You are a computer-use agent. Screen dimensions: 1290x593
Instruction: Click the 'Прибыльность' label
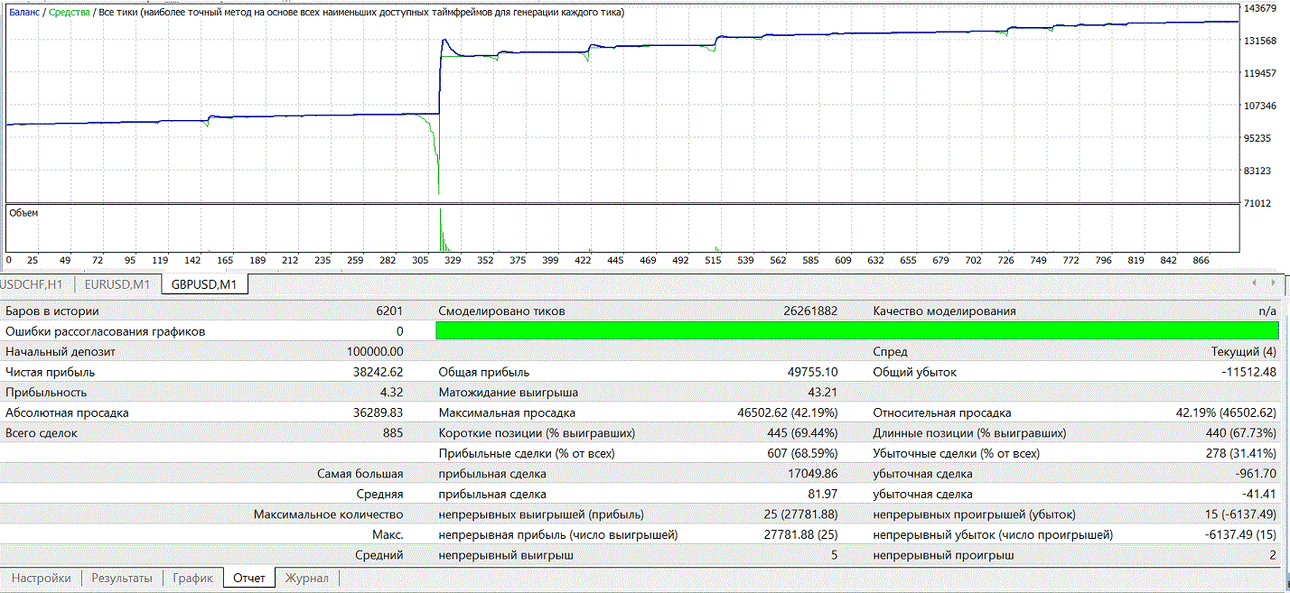(46, 392)
